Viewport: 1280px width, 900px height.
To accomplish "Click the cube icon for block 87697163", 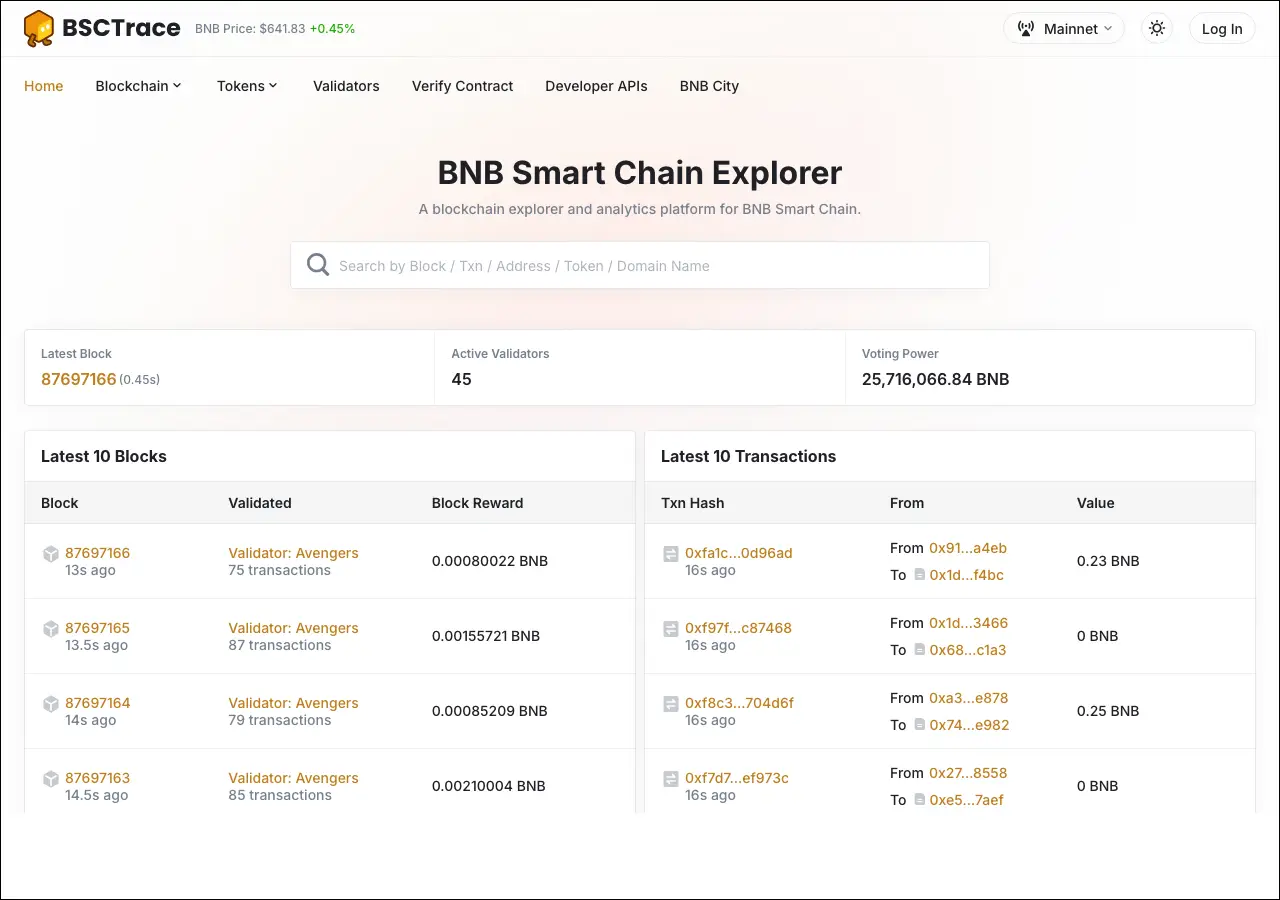I will pyautogui.click(x=50, y=779).
